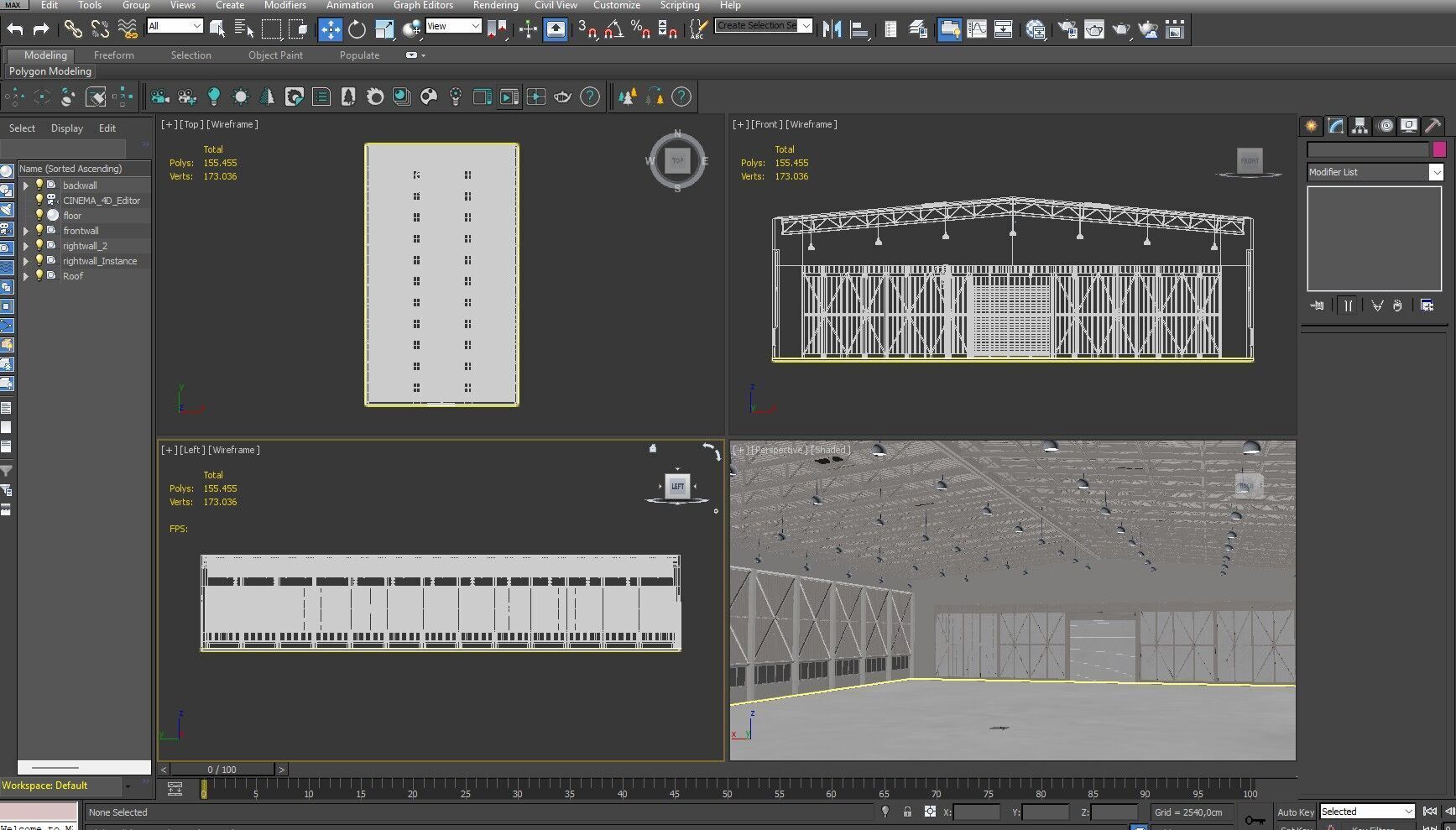Click the Mirror tool icon
Screen dimensions: 1456x830
pyautogui.click(x=832, y=29)
